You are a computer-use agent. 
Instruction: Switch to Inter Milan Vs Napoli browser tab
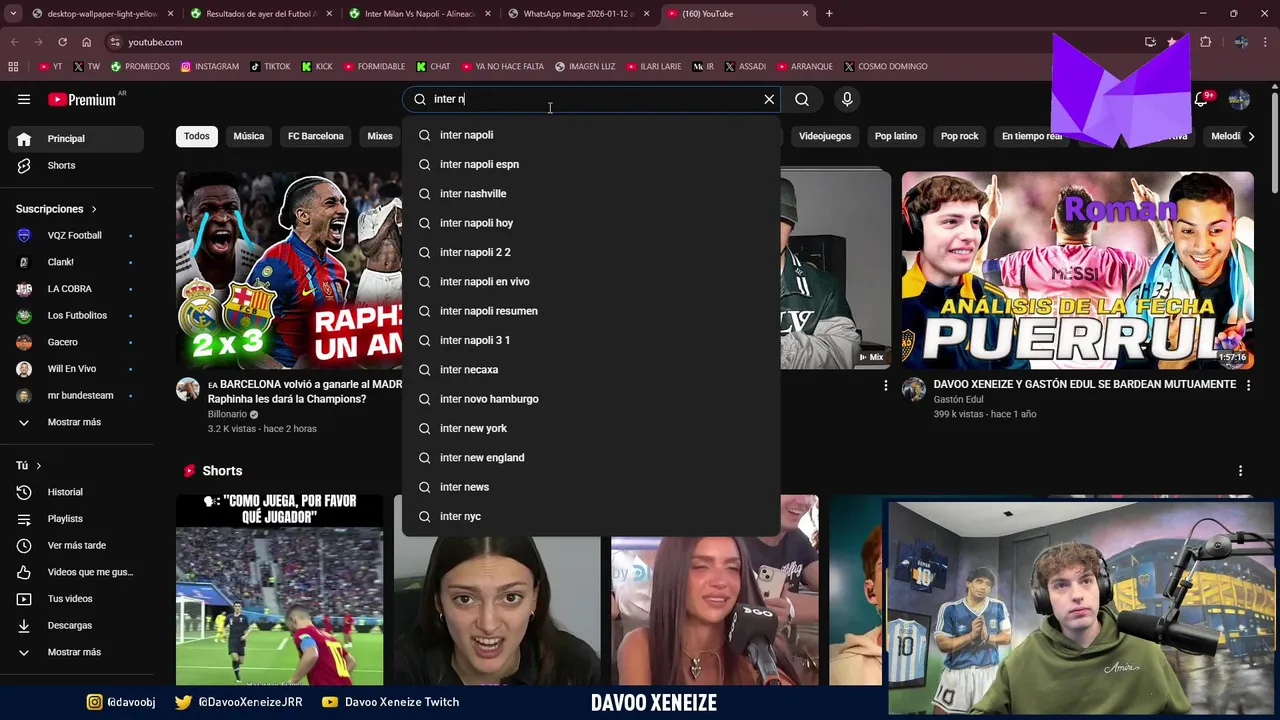(418, 14)
